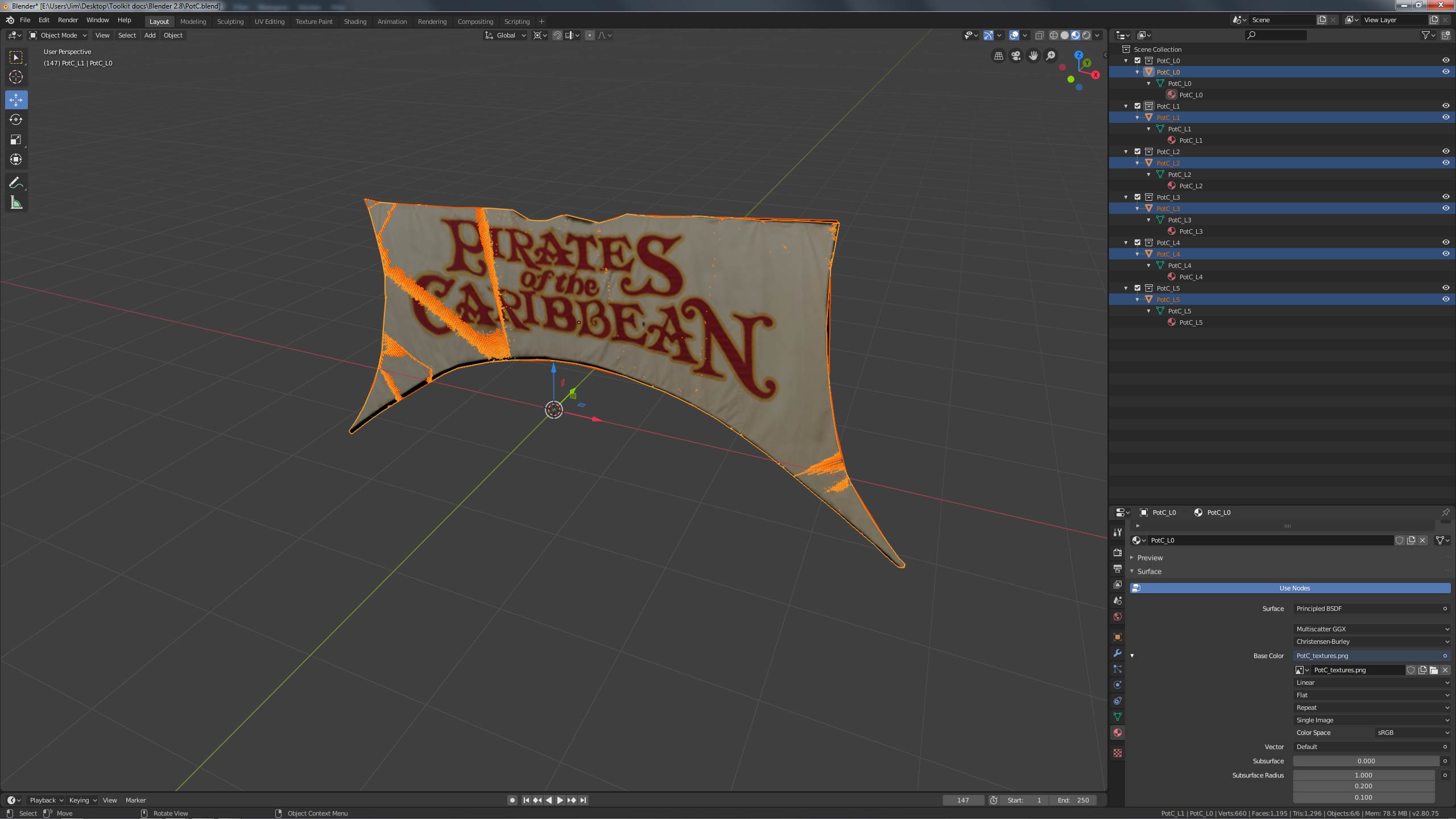
Task: Collapse the PotC_L1 collection tree
Action: (x=1126, y=106)
